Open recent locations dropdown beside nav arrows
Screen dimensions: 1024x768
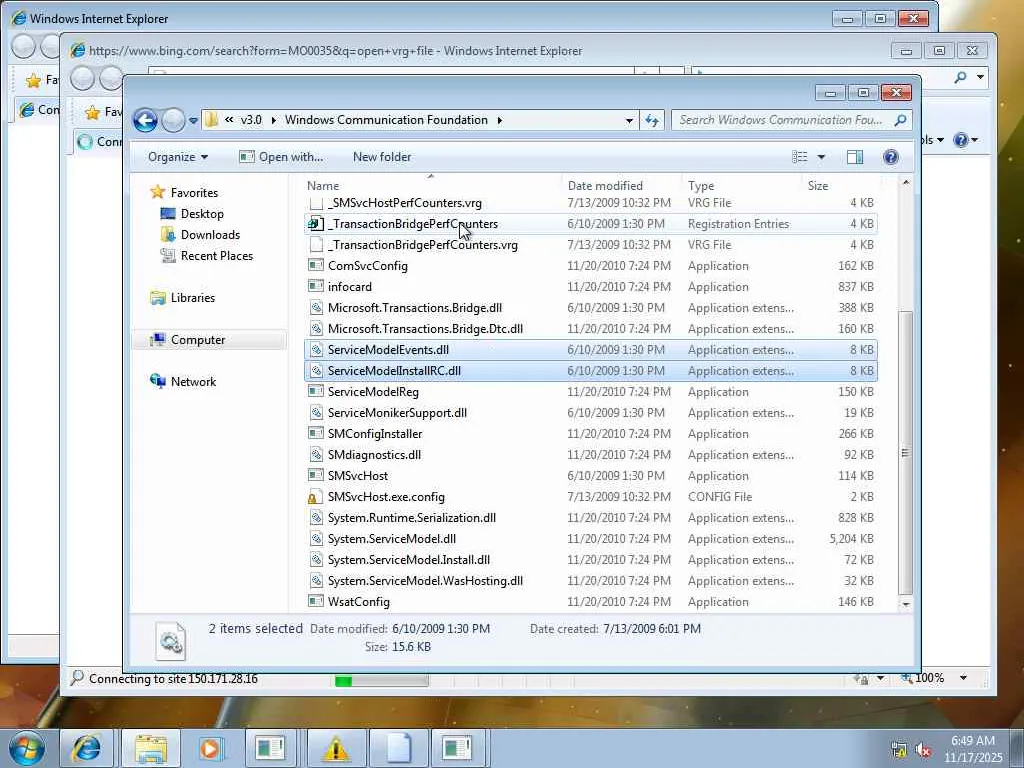[193, 121]
